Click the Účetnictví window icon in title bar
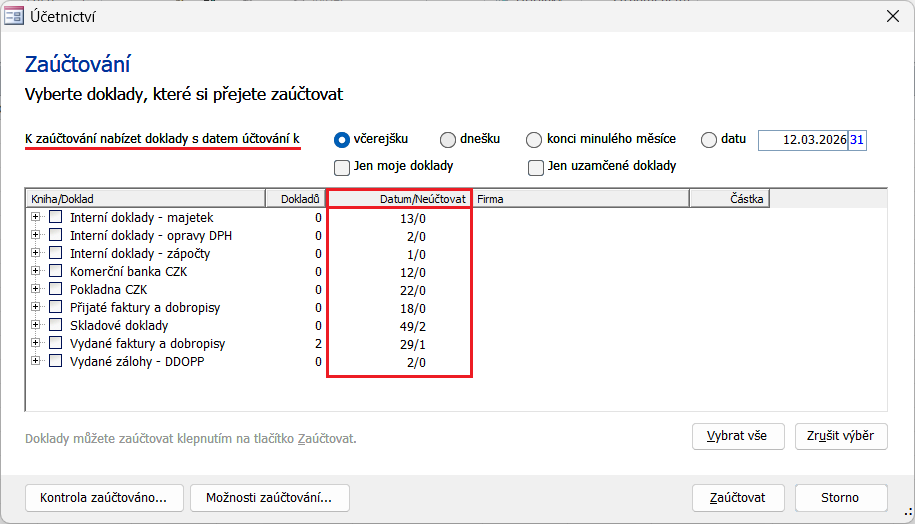 [x=13, y=16]
